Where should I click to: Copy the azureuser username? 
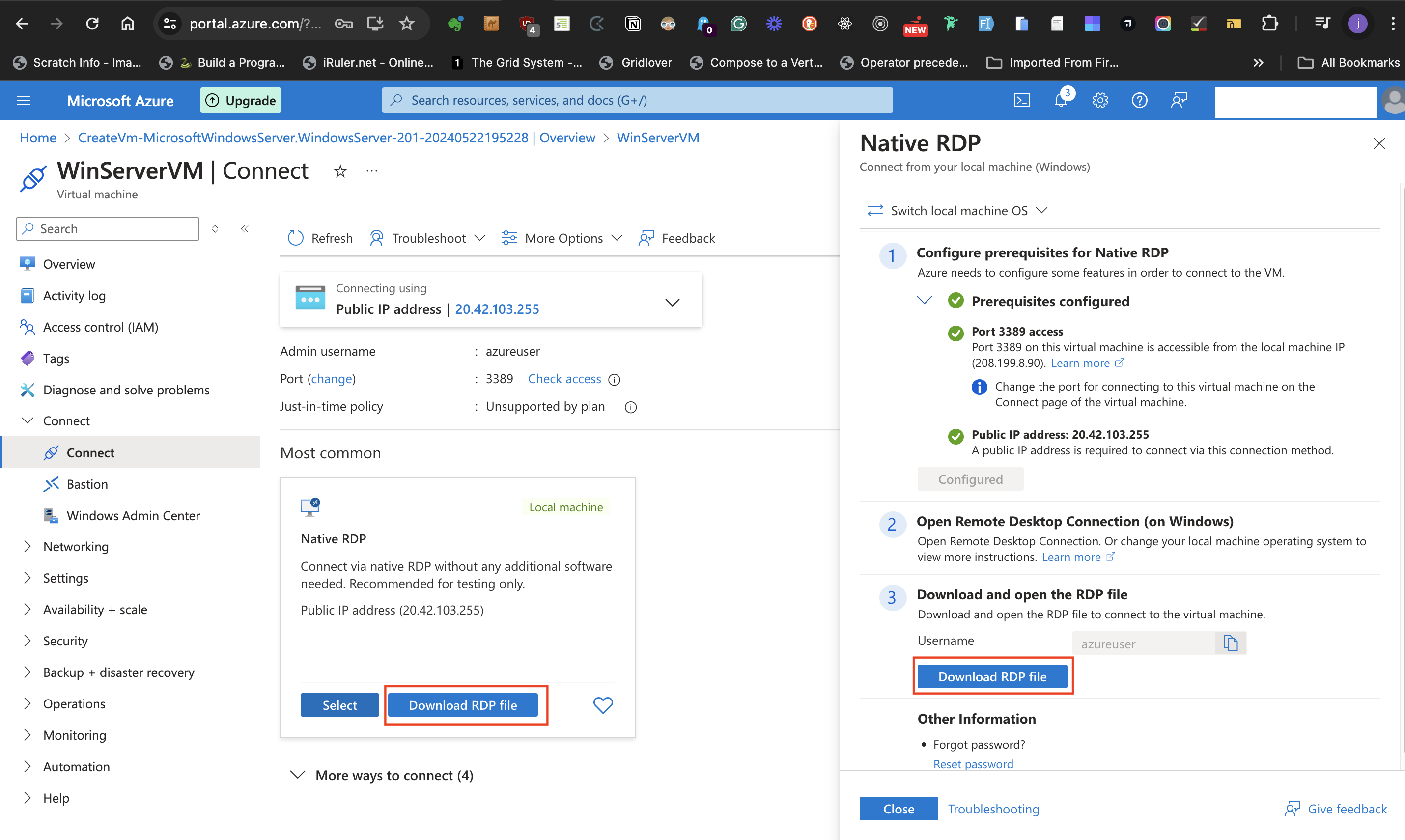coord(1231,643)
